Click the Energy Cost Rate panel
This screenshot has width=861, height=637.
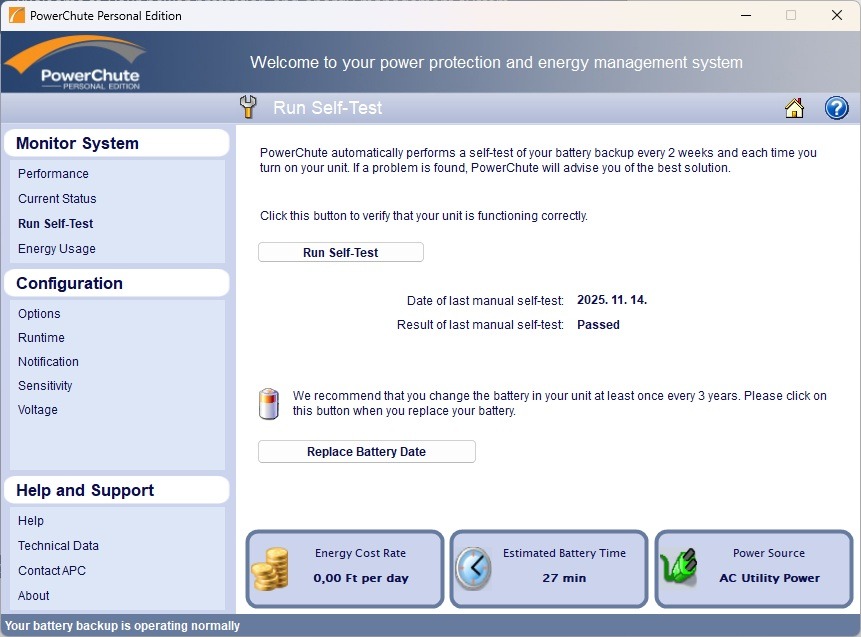[x=345, y=569]
